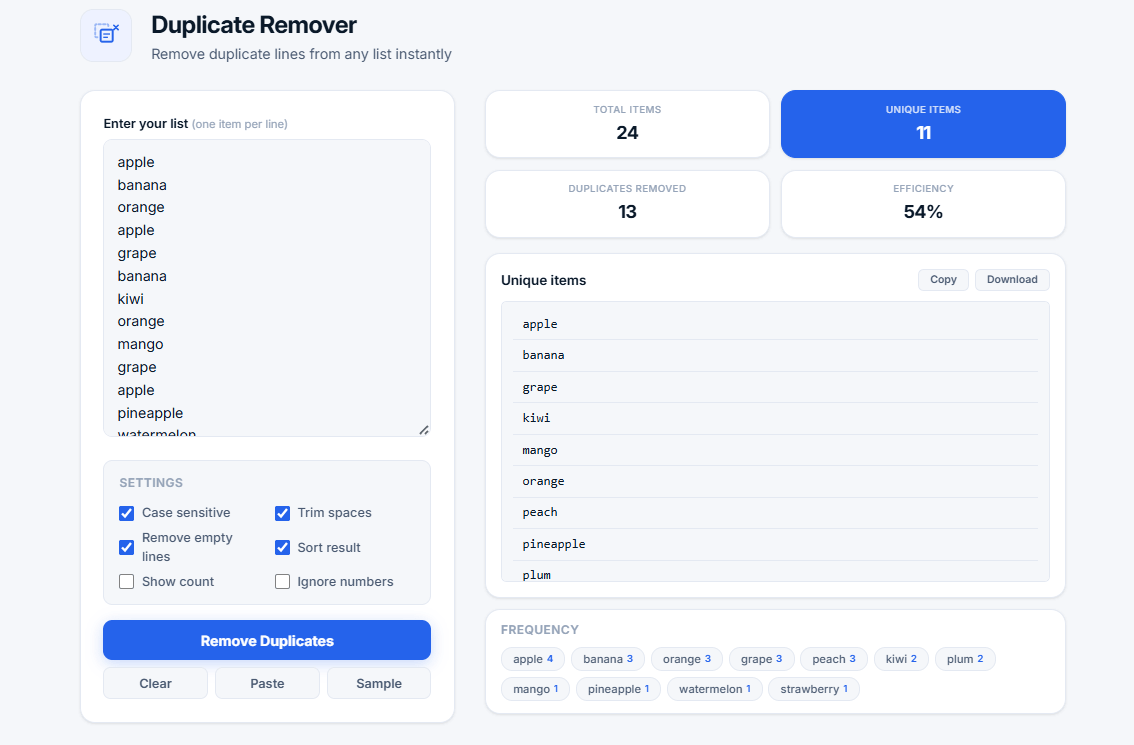The width and height of the screenshot is (1134, 745).
Task: Click the peach 3 frequency chip
Action: pos(834,659)
